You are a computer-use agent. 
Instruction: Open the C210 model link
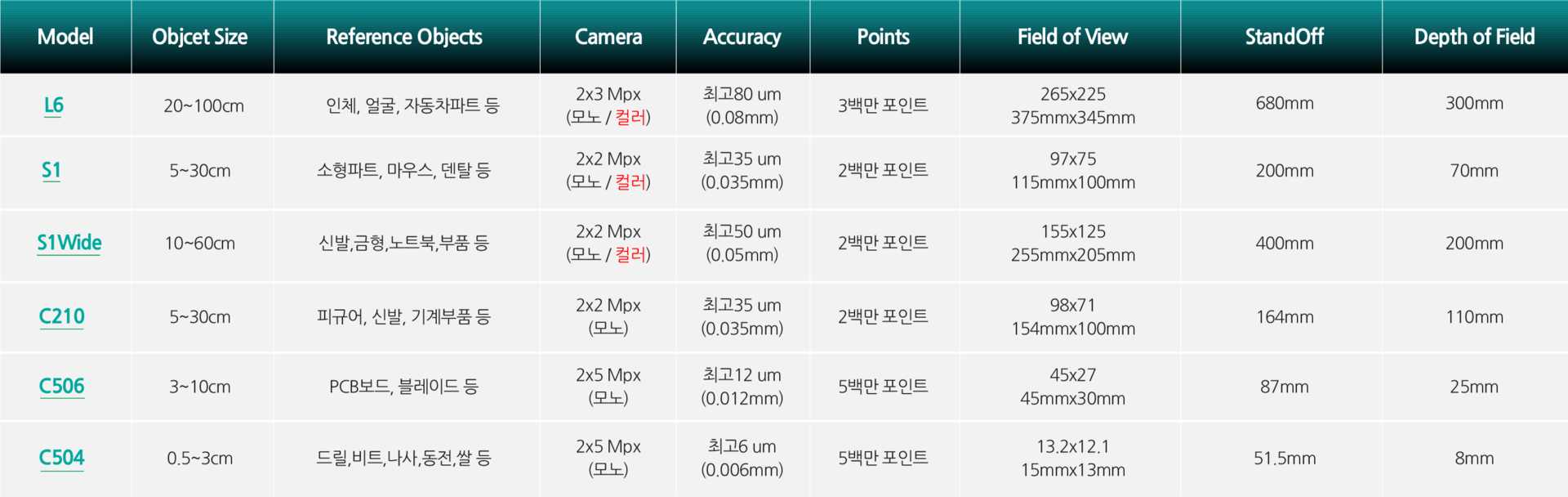(x=62, y=316)
